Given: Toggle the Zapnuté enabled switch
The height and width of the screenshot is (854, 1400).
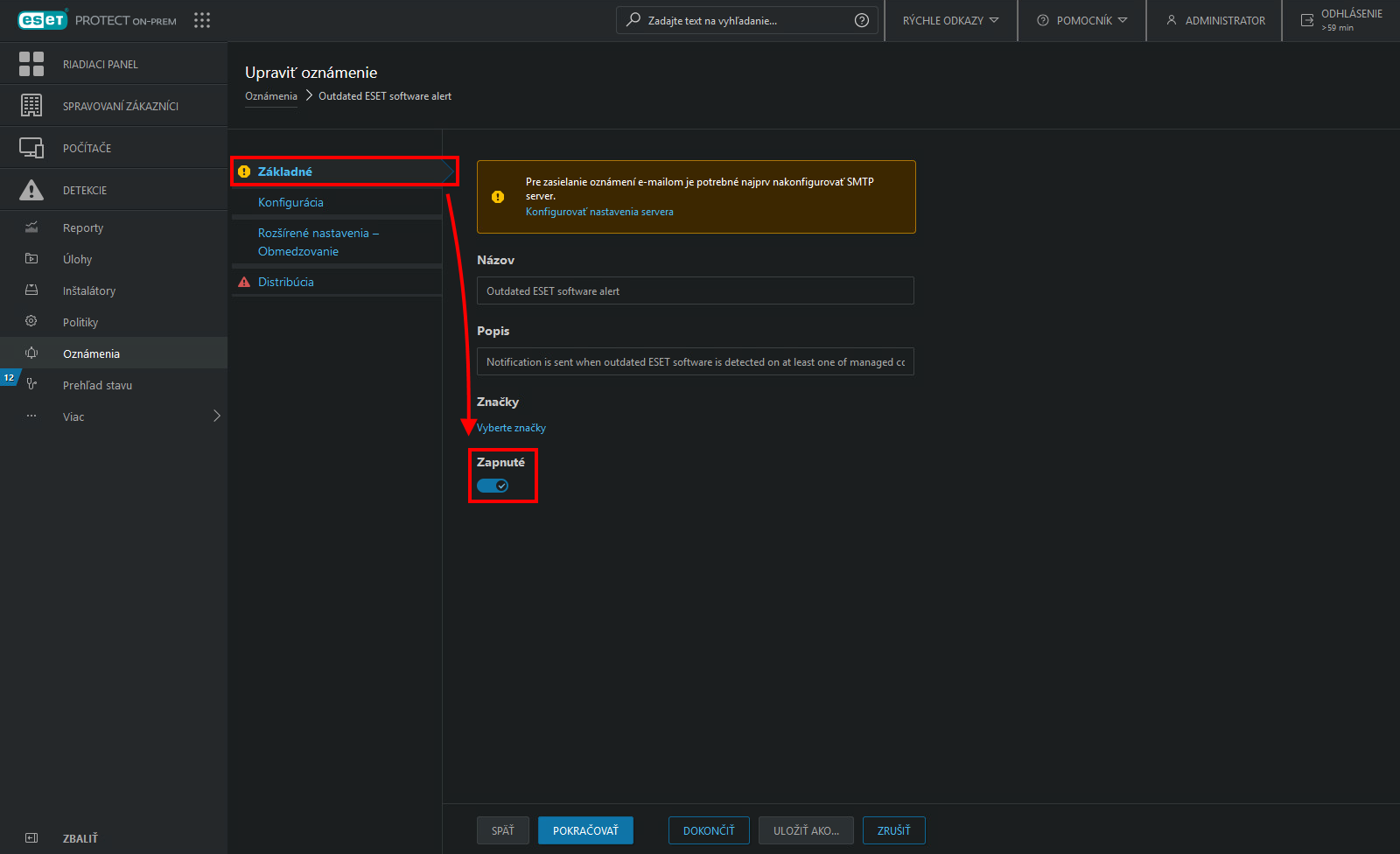Looking at the screenshot, I should [493, 486].
